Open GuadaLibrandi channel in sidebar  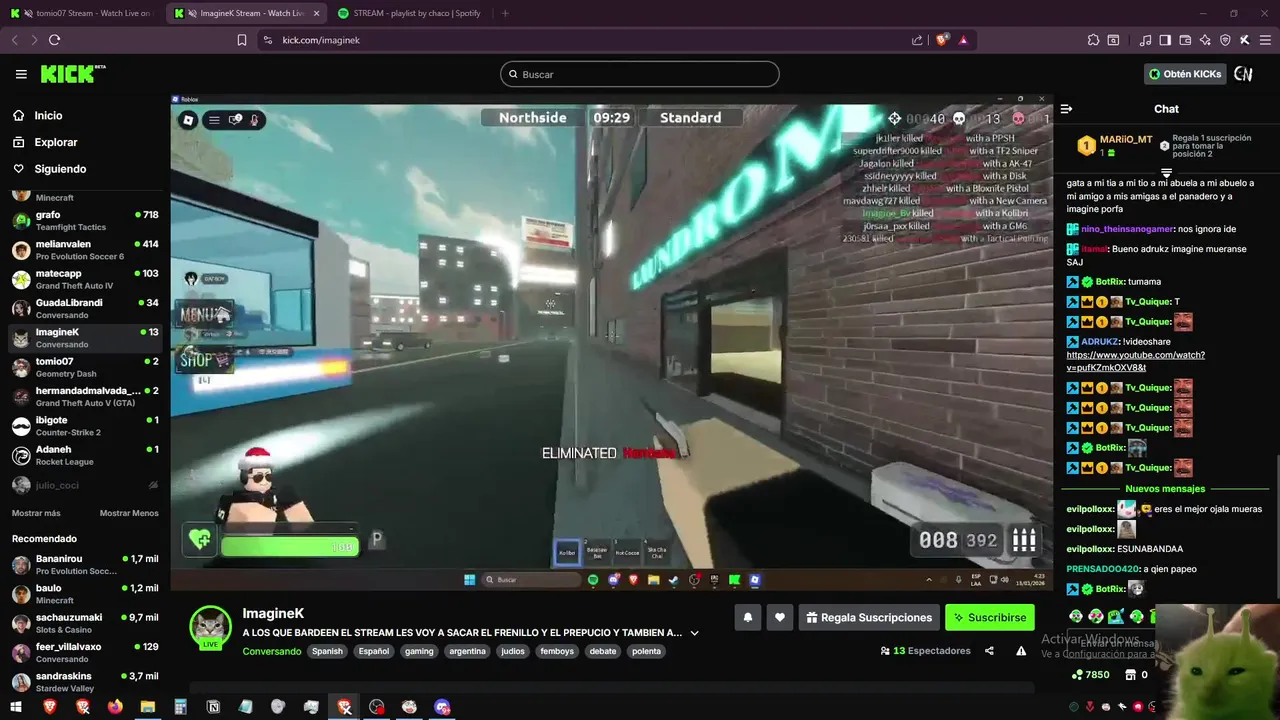[x=85, y=308]
